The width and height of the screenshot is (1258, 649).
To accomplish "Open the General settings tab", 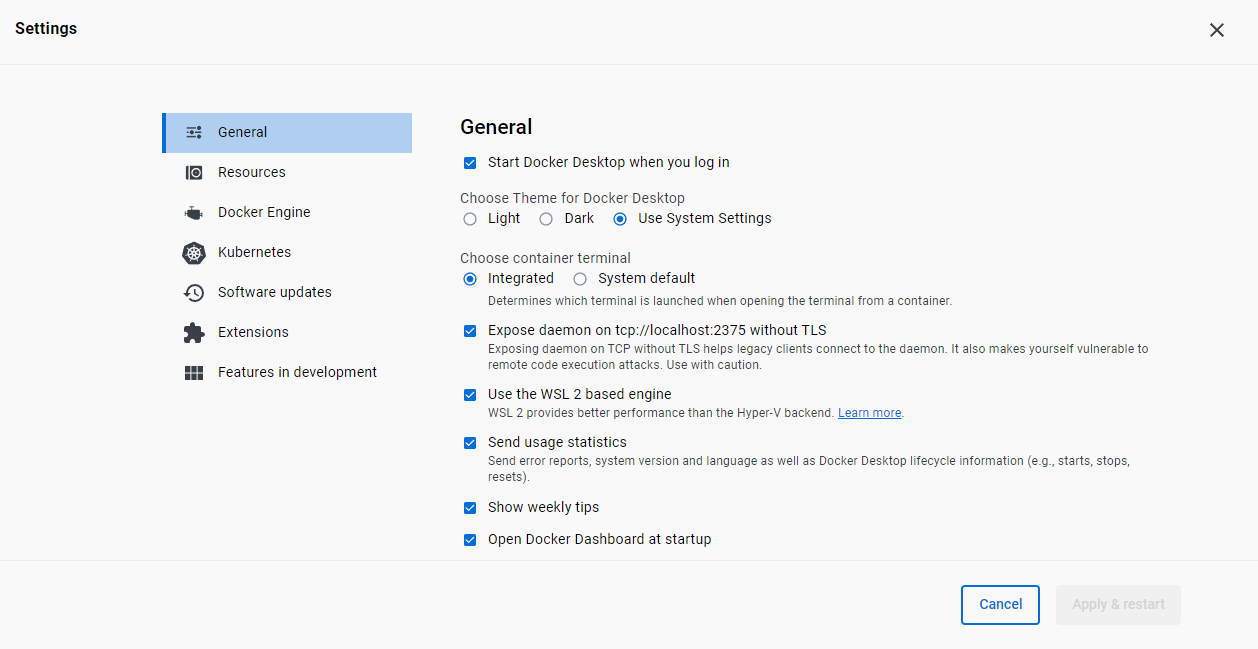I will 287,132.
